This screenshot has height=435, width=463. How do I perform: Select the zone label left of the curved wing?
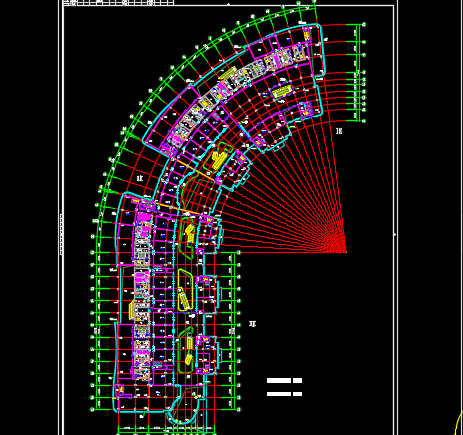140,178
